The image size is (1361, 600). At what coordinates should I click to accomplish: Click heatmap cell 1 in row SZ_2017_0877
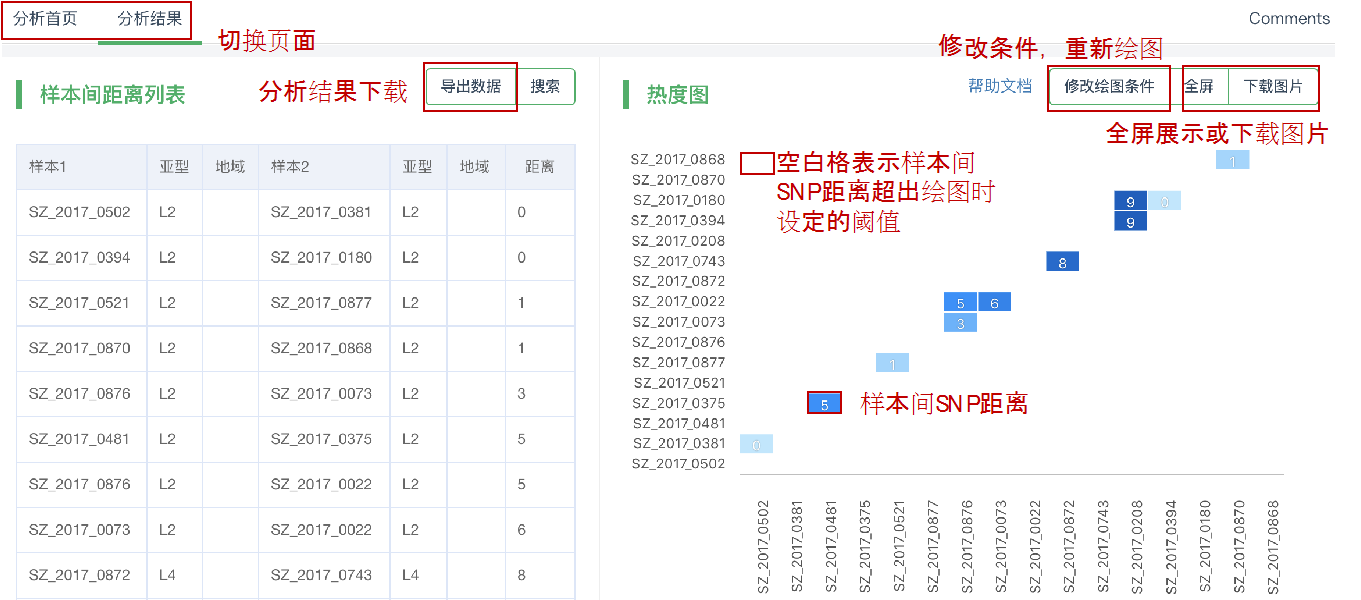[x=892, y=363]
